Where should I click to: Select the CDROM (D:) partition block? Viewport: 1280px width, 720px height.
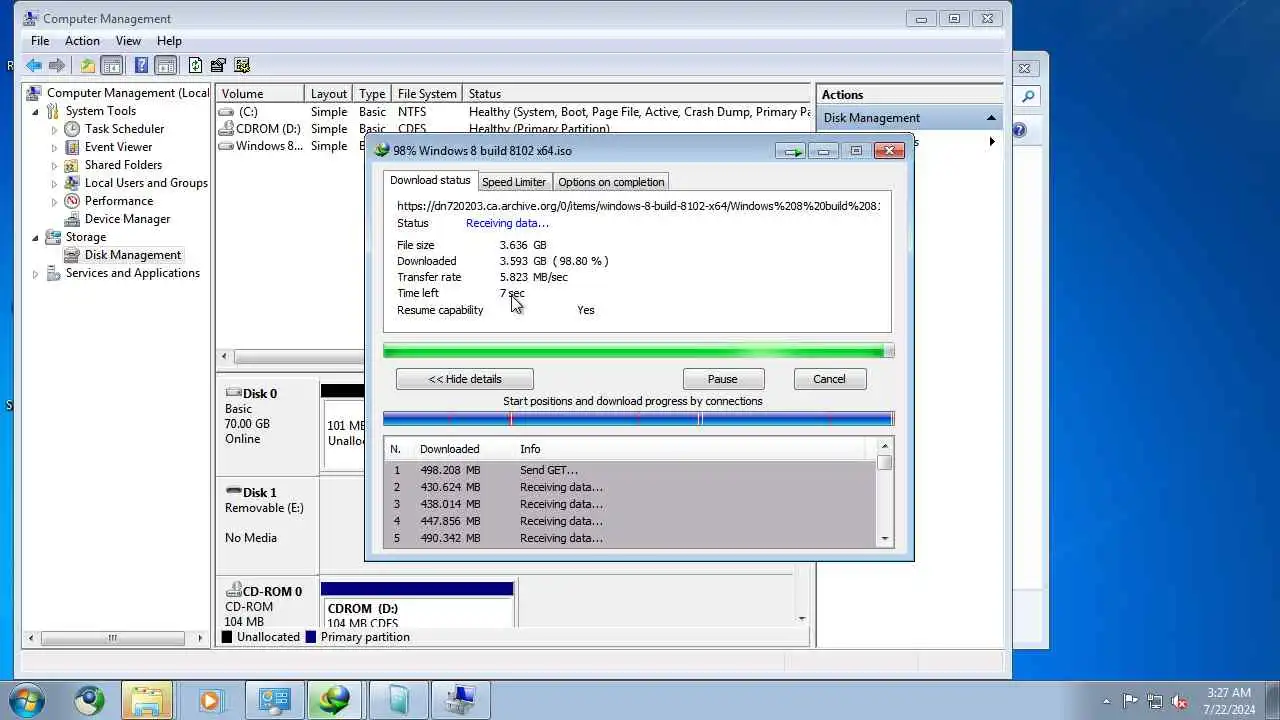417,604
